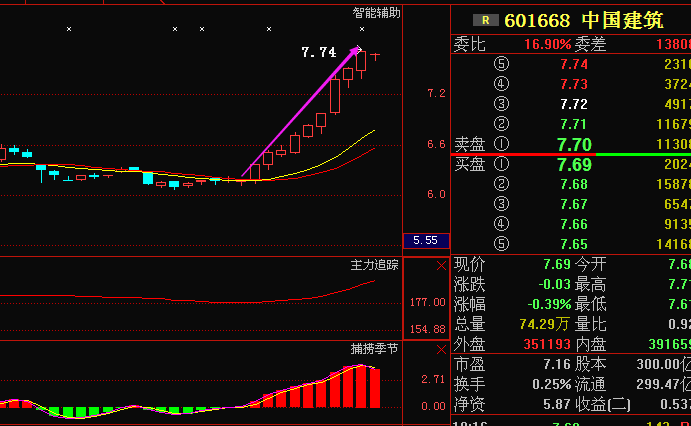Click circled 5 icon beside buy price 7.65
This screenshot has width=691, height=426.
(x=501, y=244)
